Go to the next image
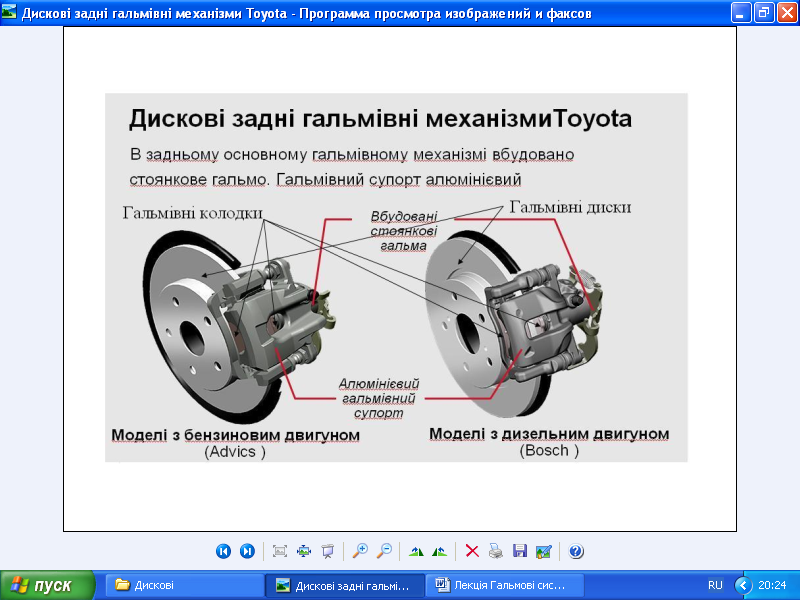800x600 pixels. pyautogui.click(x=247, y=551)
